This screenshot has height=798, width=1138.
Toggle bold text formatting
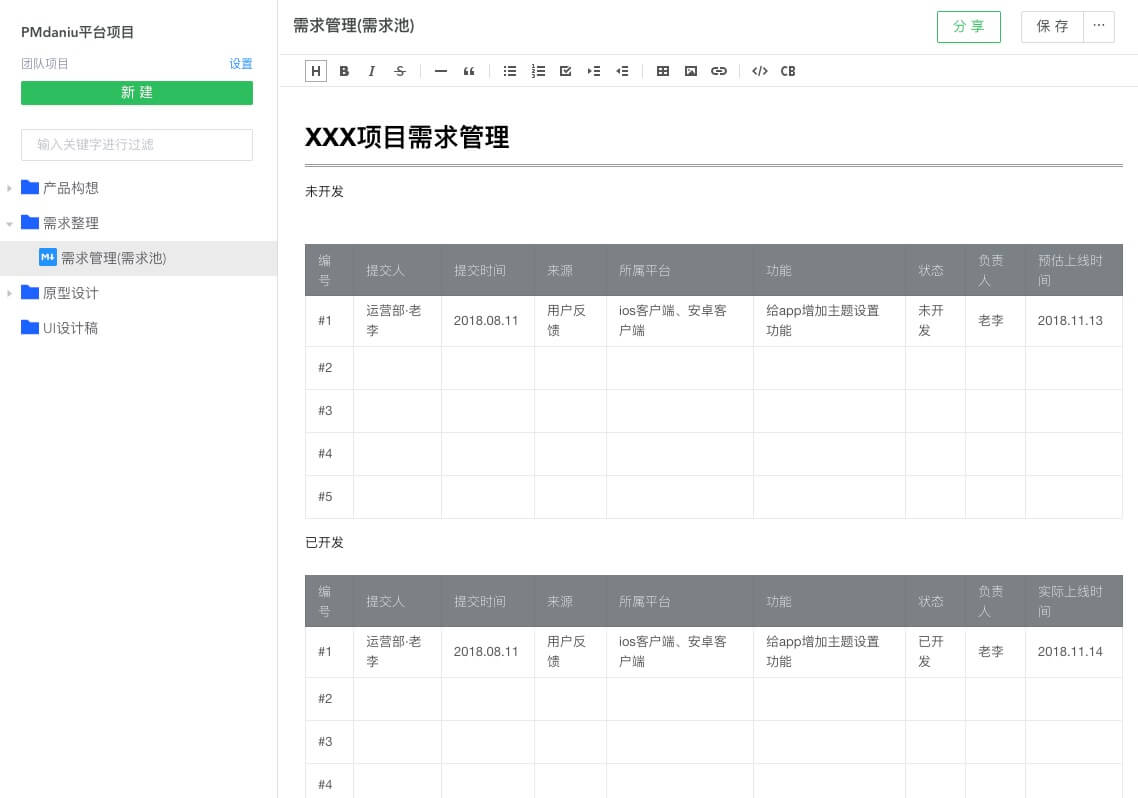pos(344,71)
